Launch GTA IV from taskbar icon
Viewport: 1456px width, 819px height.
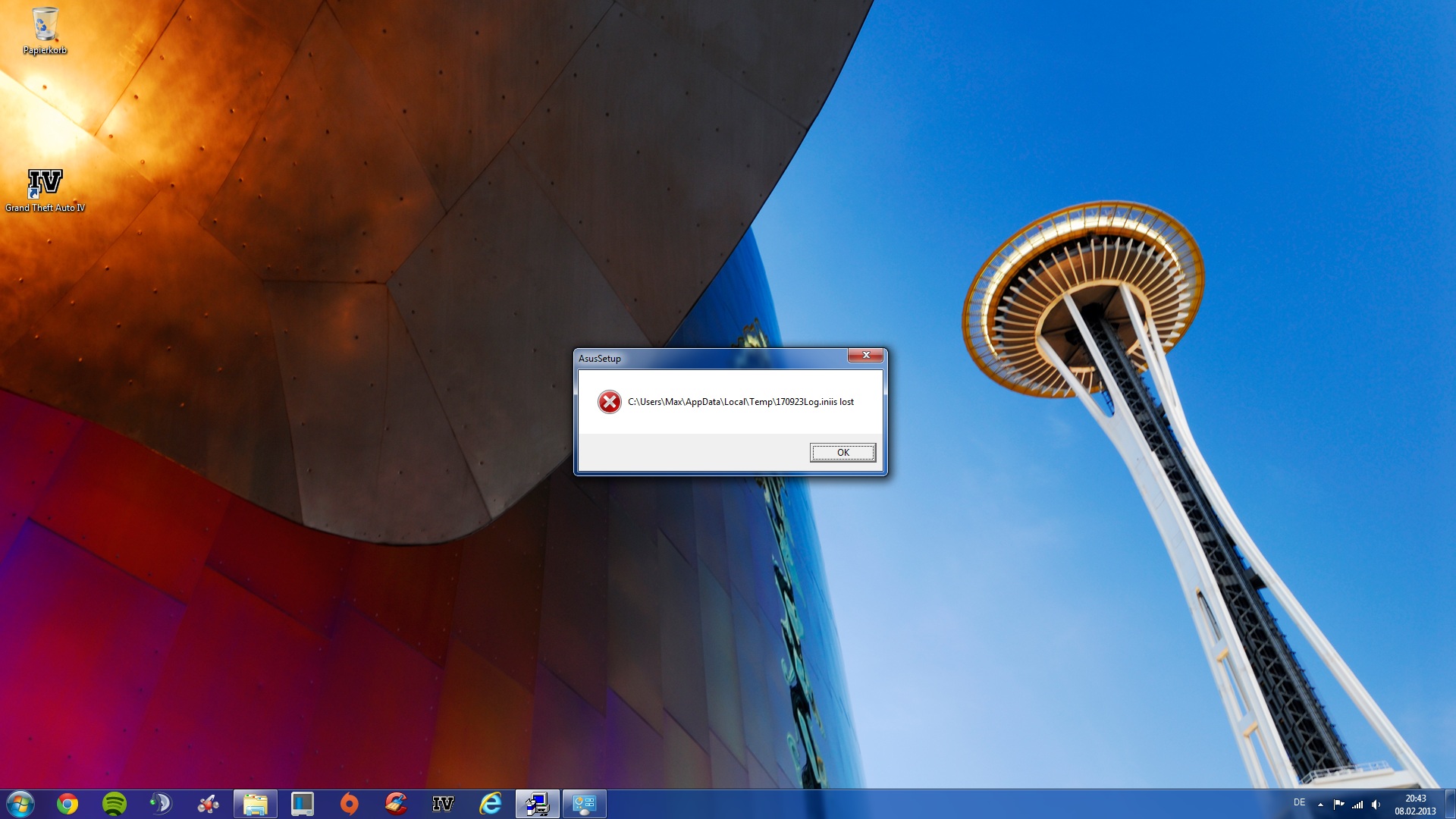click(443, 804)
